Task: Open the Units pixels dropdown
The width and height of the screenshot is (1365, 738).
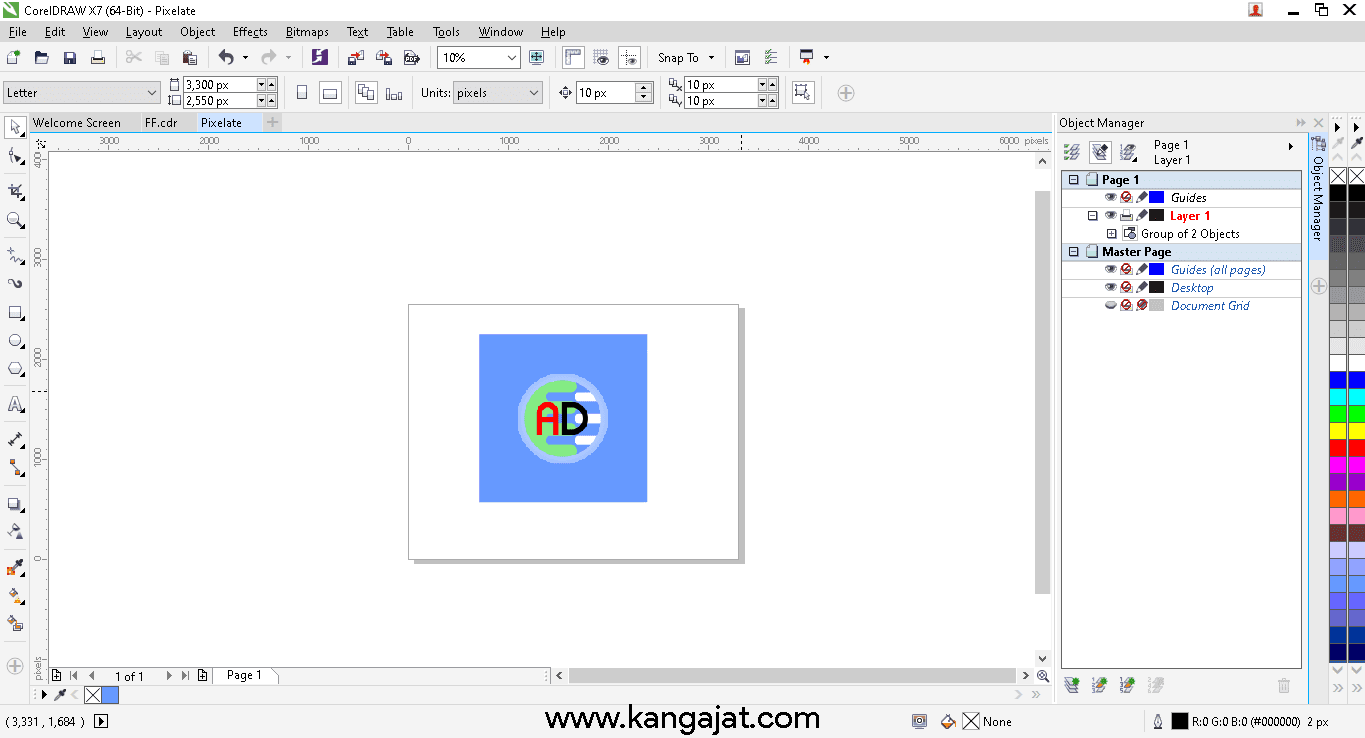Action: coord(534,93)
